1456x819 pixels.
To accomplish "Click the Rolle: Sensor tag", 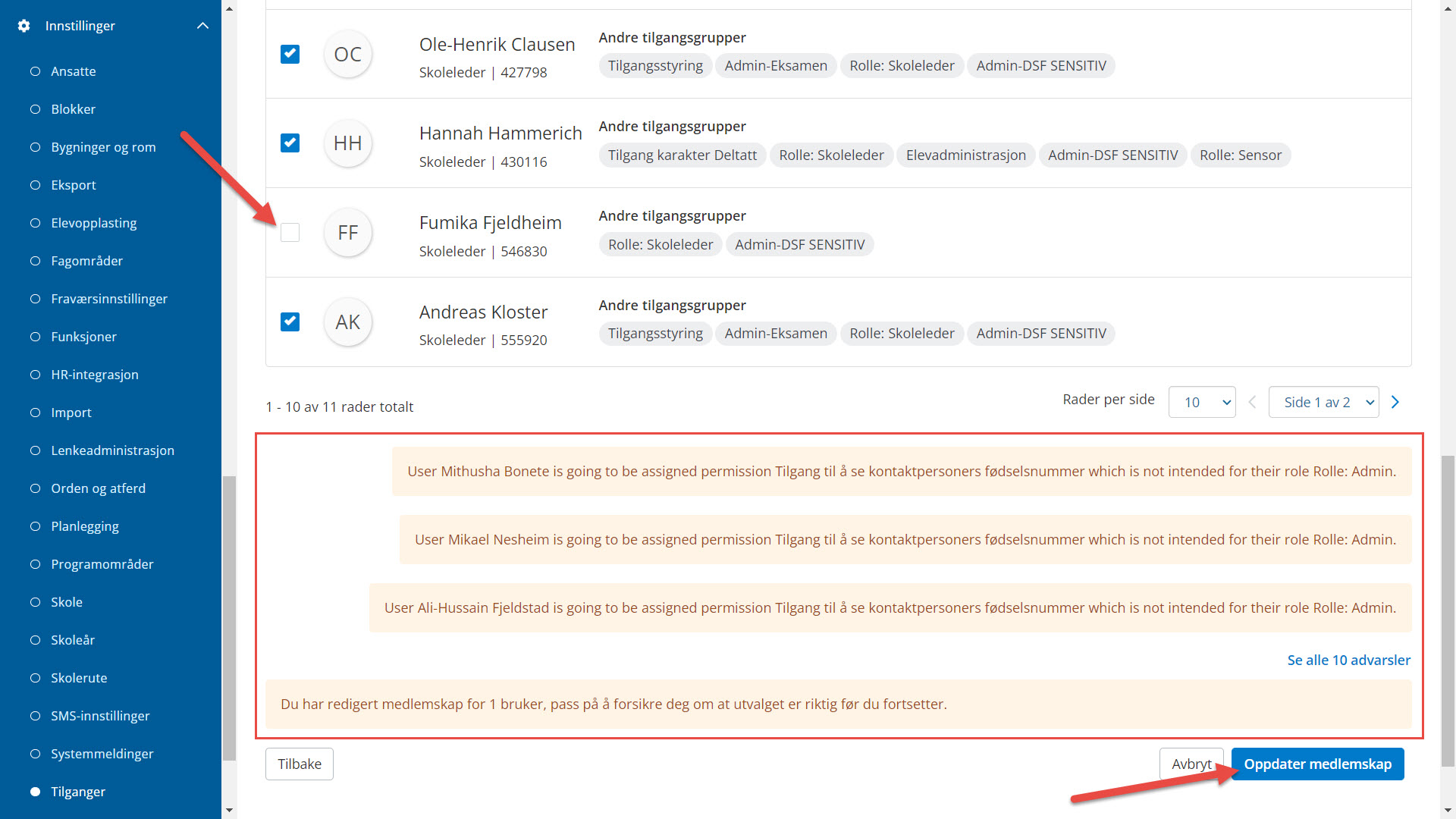I will click(1241, 155).
